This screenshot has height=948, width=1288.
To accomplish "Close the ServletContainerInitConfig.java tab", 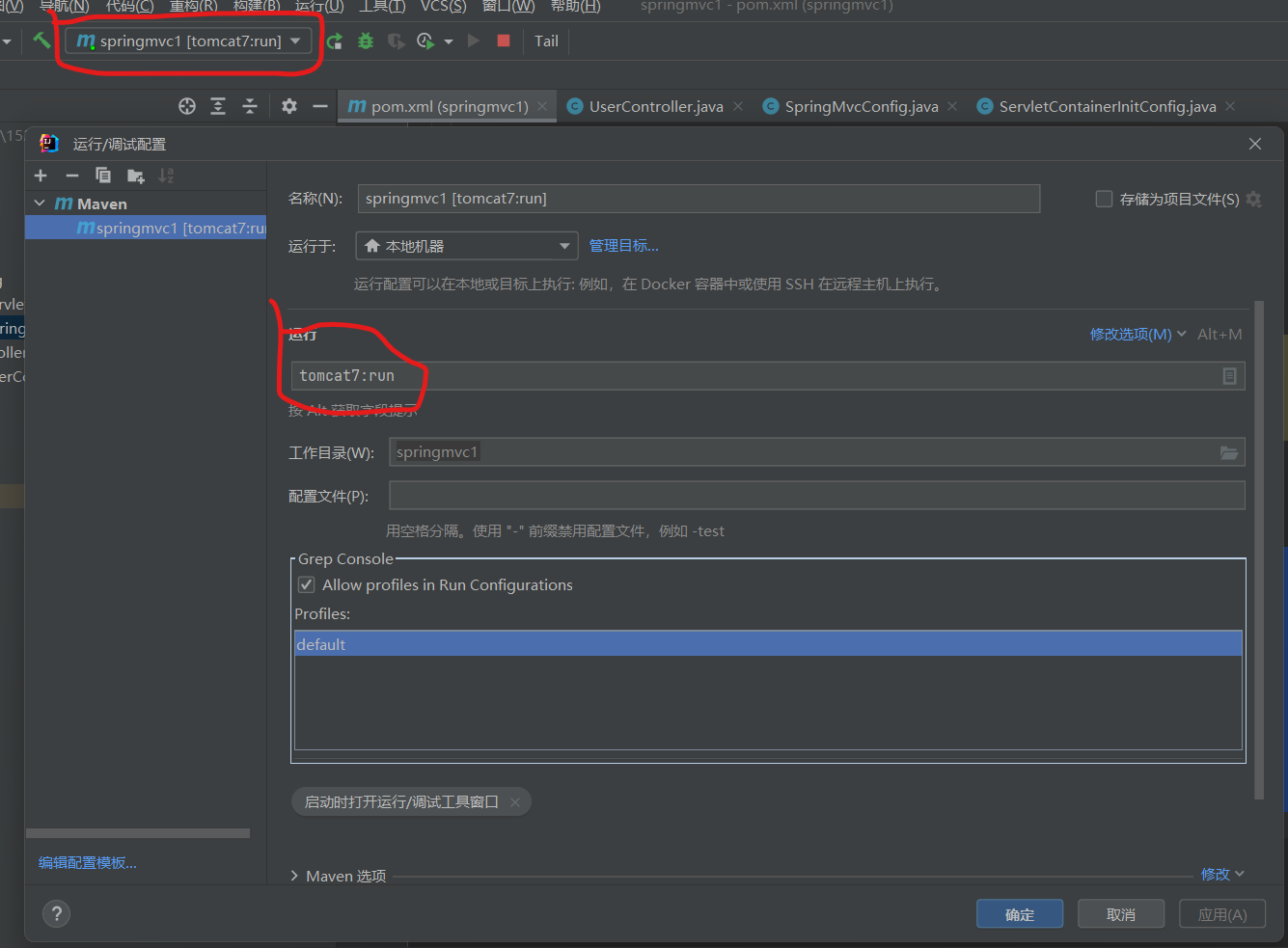I will 1230,106.
